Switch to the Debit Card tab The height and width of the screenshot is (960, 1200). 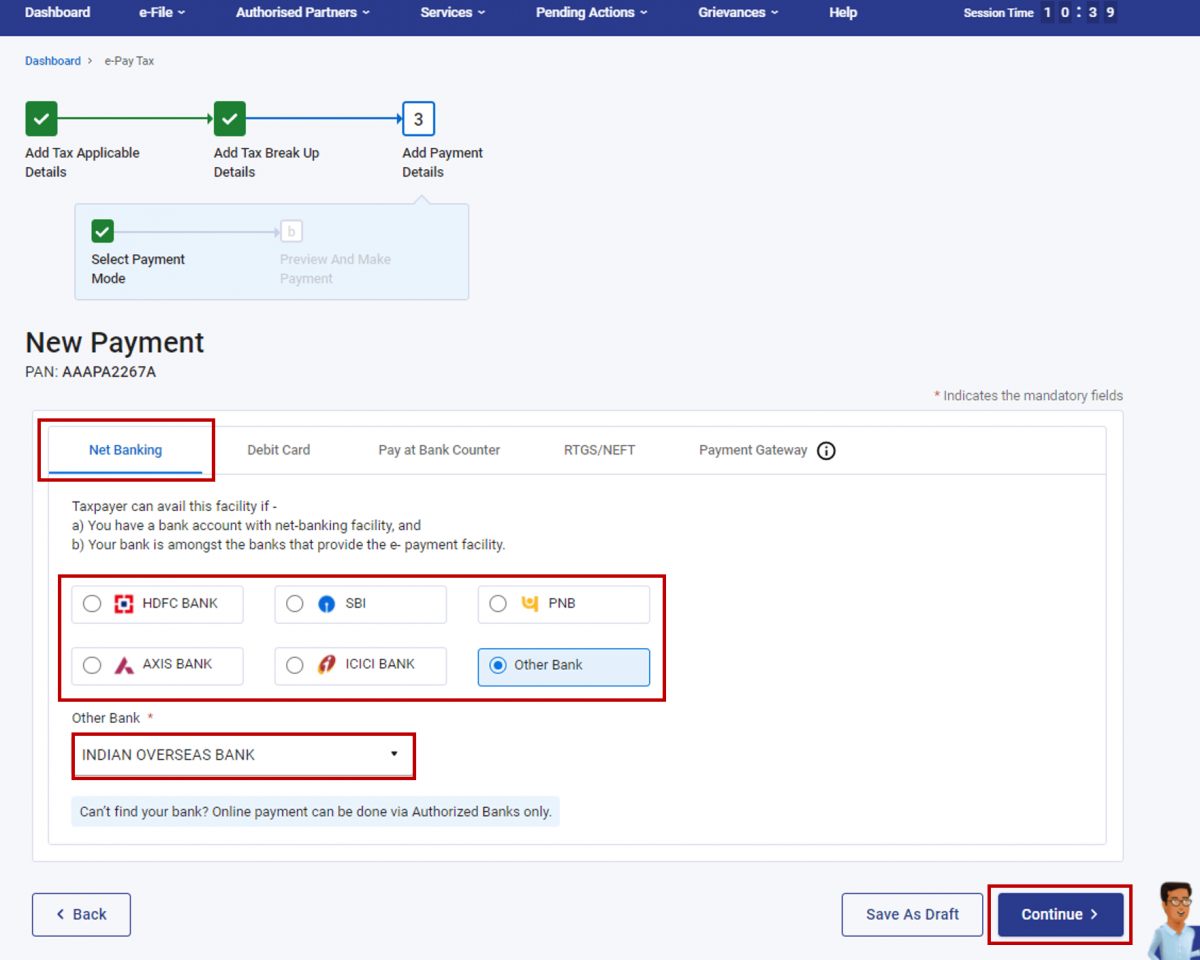[278, 450]
